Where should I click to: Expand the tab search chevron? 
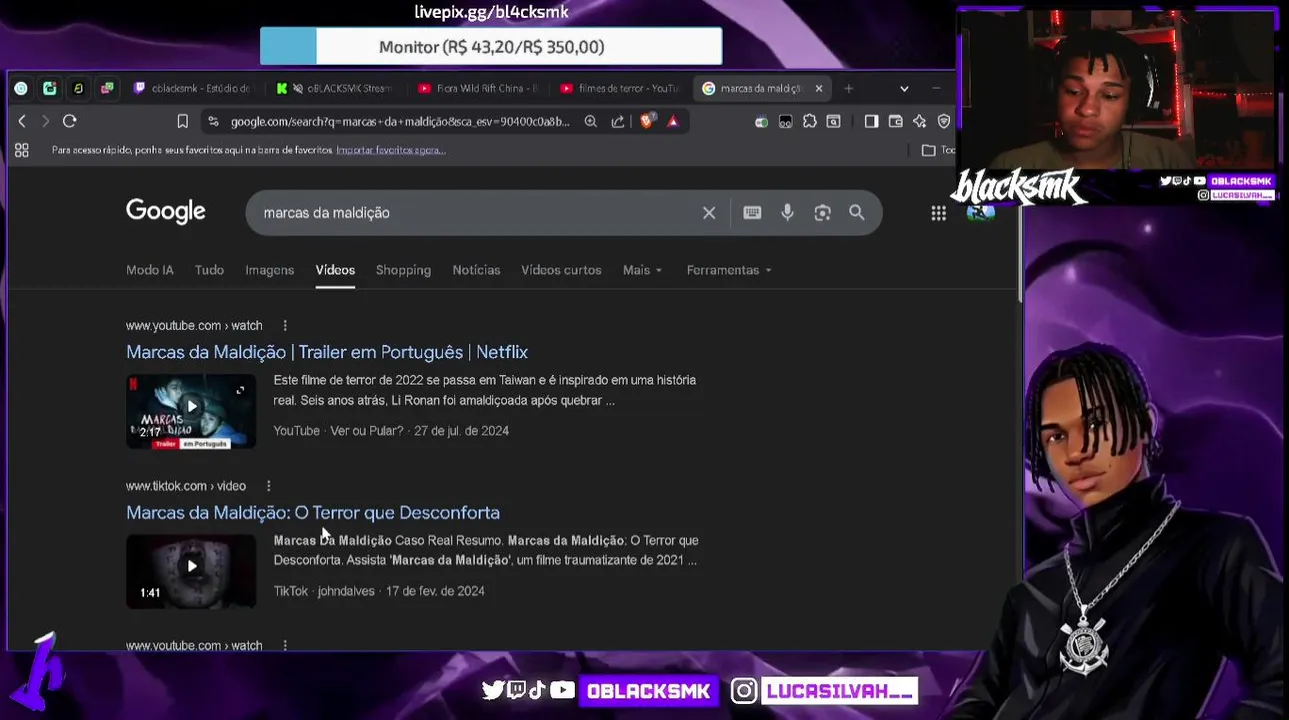pyautogui.click(x=904, y=88)
